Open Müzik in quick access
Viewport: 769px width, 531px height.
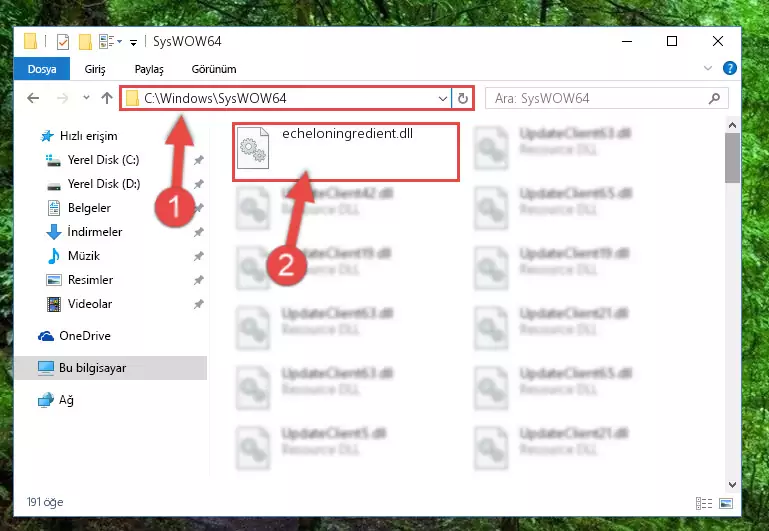click(x=84, y=256)
